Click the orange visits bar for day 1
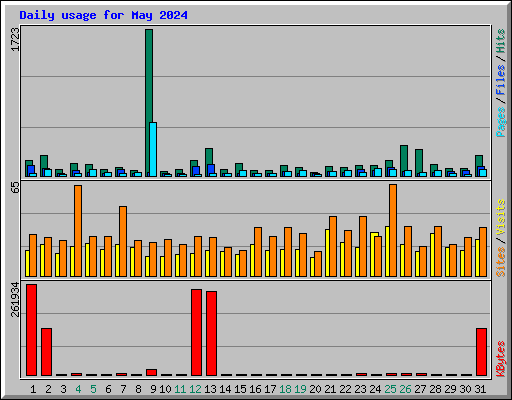512x400 pixels. tap(33, 255)
